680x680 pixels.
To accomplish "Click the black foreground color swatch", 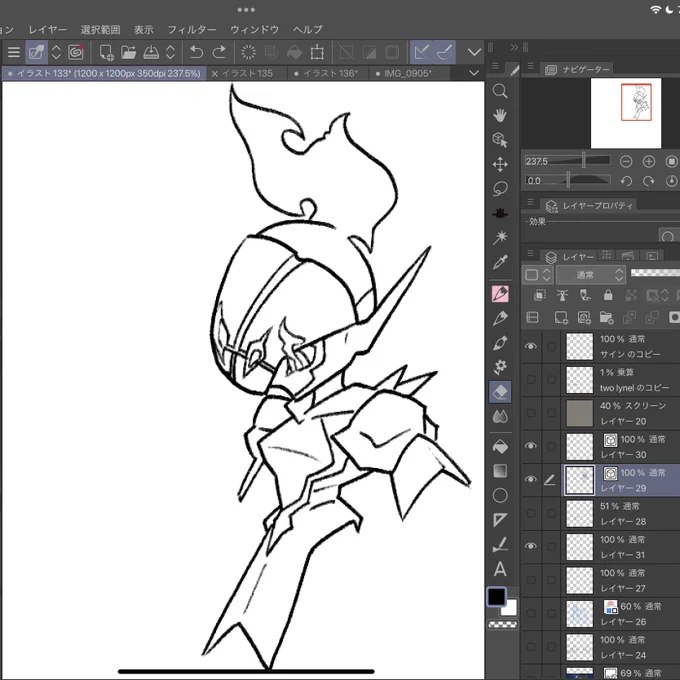I will pyautogui.click(x=497, y=597).
